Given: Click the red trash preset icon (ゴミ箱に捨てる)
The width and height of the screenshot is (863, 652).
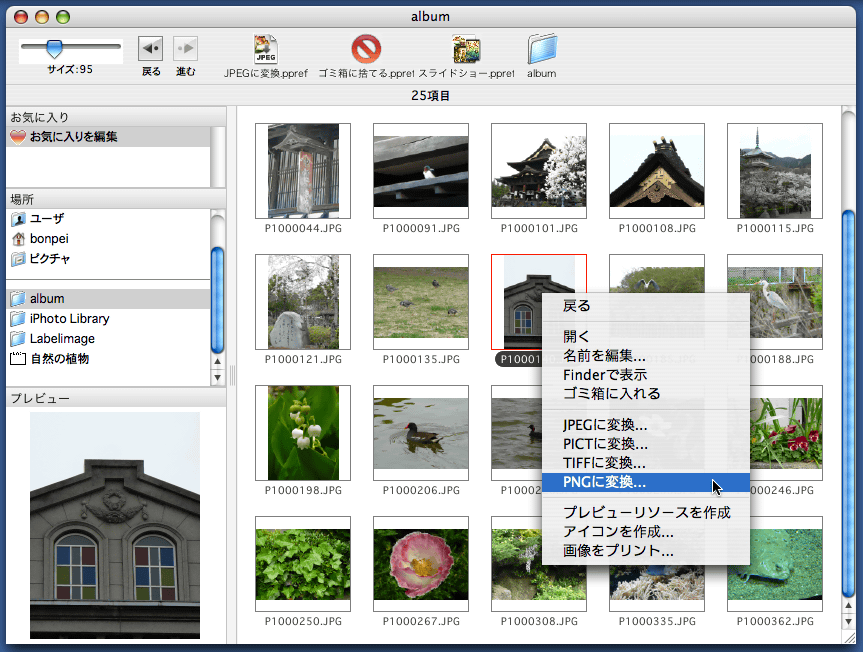Looking at the screenshot, I should (366, 48).
